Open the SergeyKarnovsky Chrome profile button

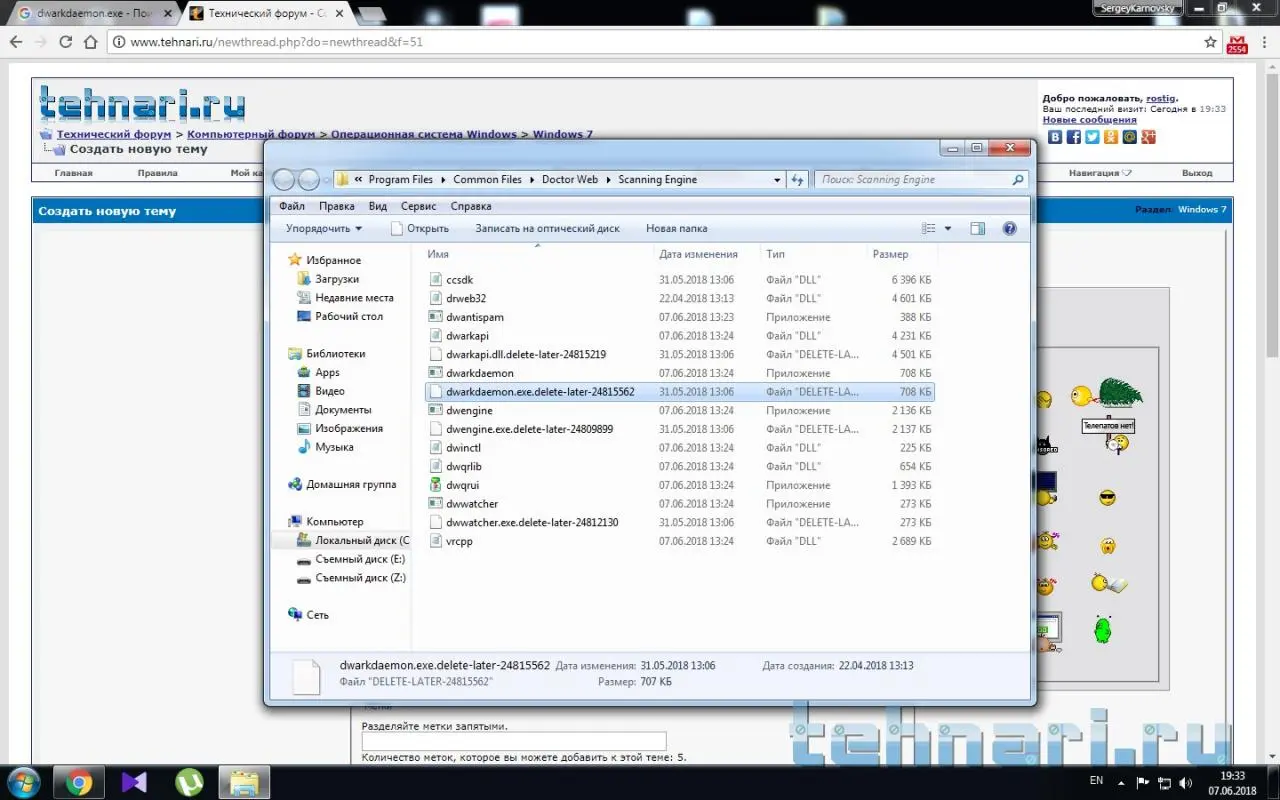click(1138, 8)
